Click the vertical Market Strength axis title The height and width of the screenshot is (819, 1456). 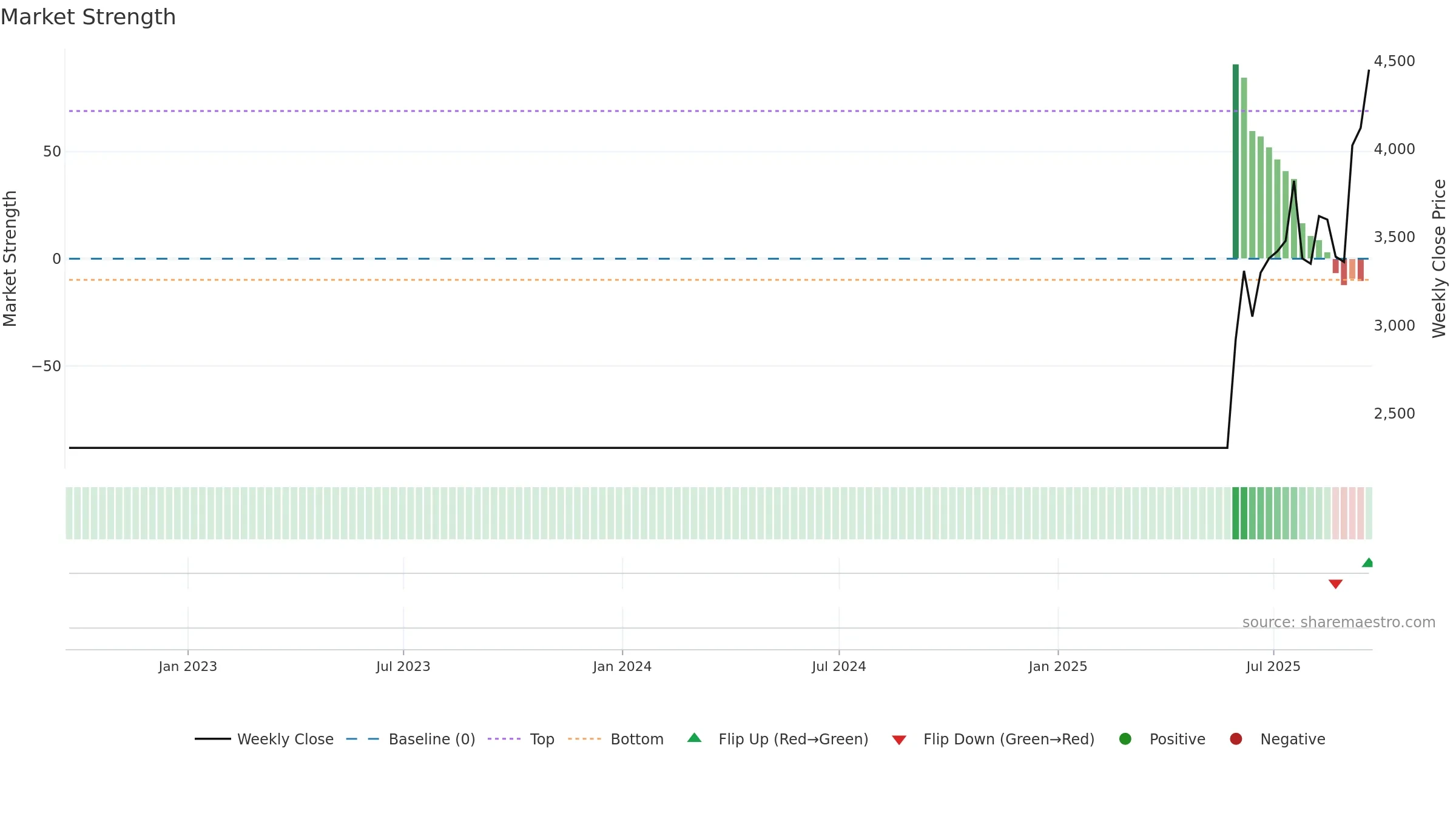[x=10, y=258]
